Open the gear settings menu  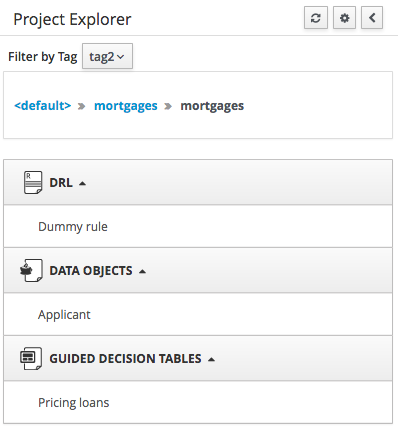click(x=344, y=18)
